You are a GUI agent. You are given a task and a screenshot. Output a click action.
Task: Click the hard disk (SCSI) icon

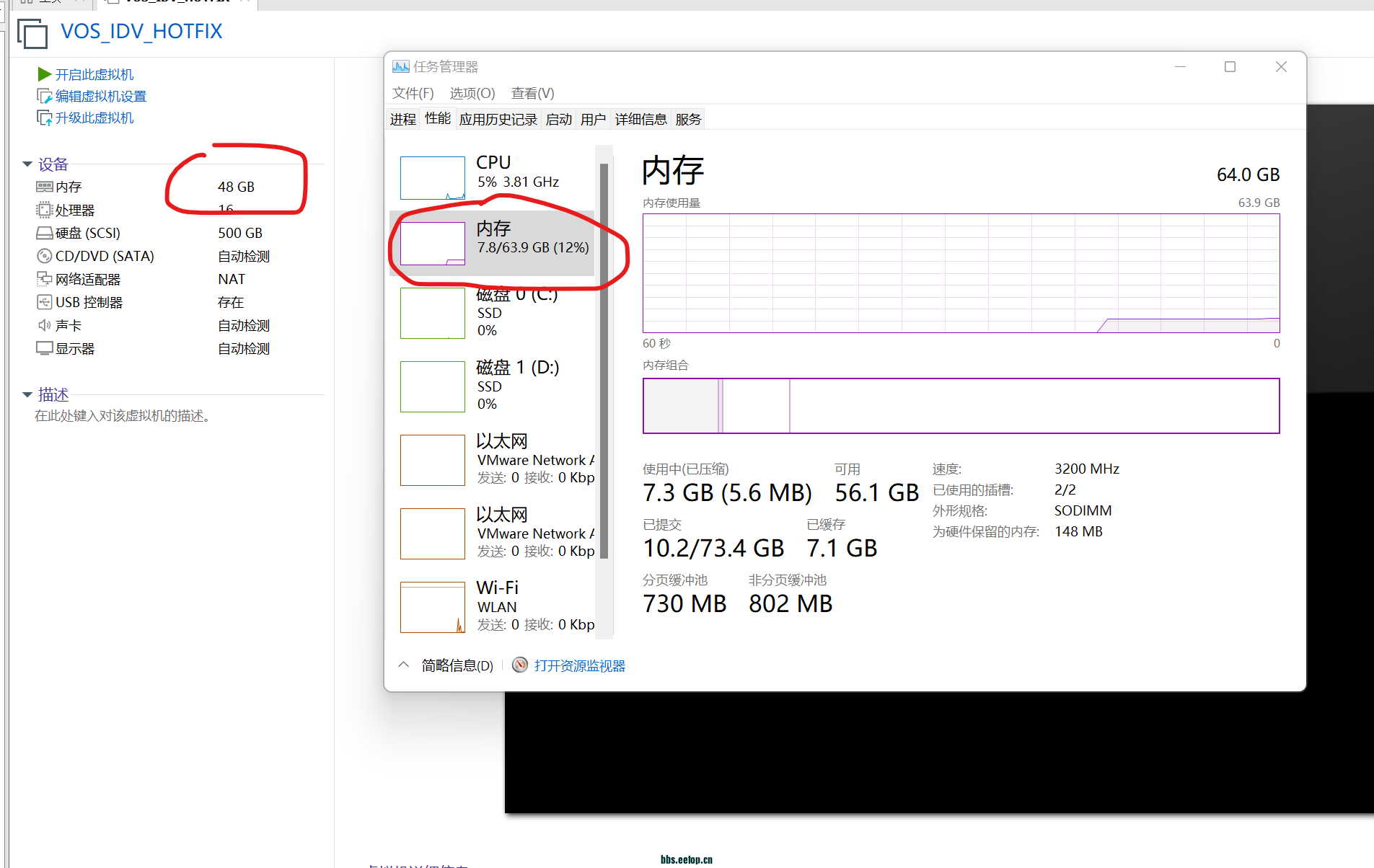point(44,233)
